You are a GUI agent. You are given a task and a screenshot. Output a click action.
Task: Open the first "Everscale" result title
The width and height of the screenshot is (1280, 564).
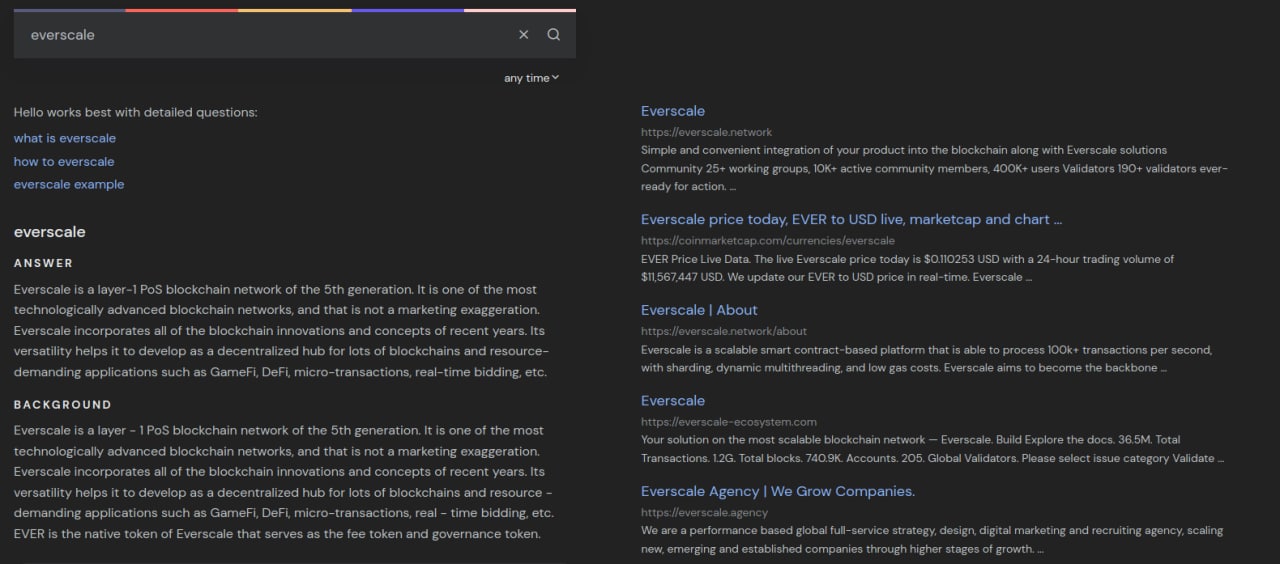pos(673,111)
